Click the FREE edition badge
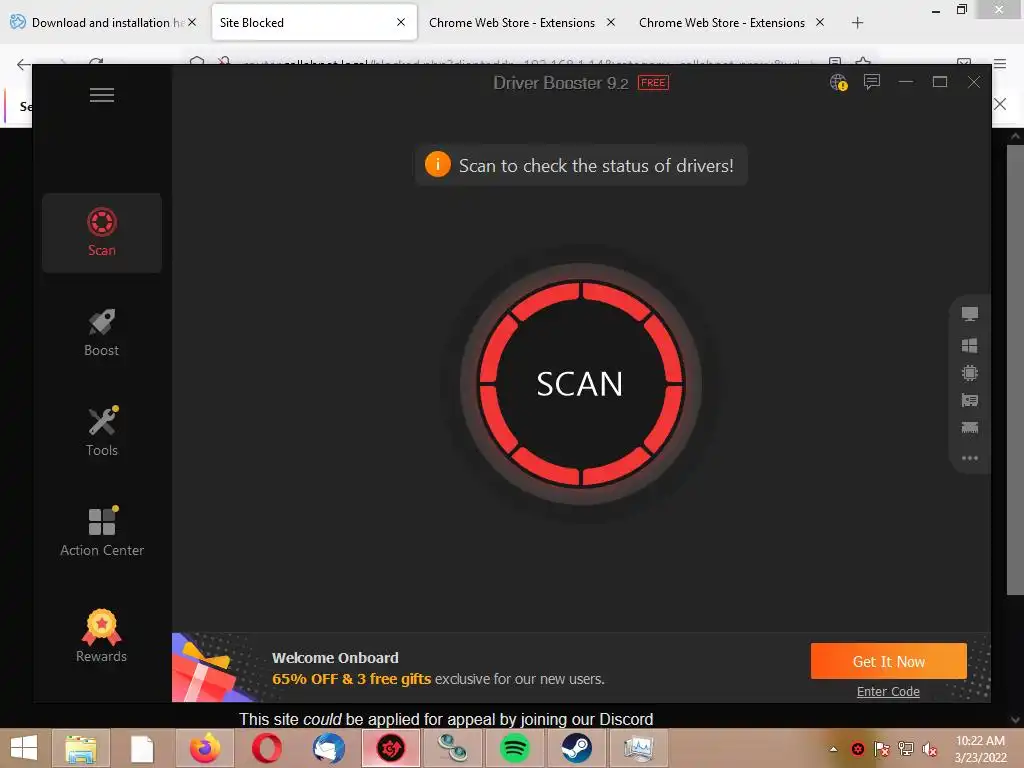Viewport: 1024px width, 768px height. pos(653,83)
